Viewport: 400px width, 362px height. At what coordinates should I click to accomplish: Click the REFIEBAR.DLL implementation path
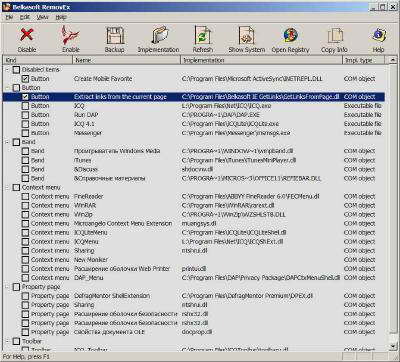click(x=251, y=178)
